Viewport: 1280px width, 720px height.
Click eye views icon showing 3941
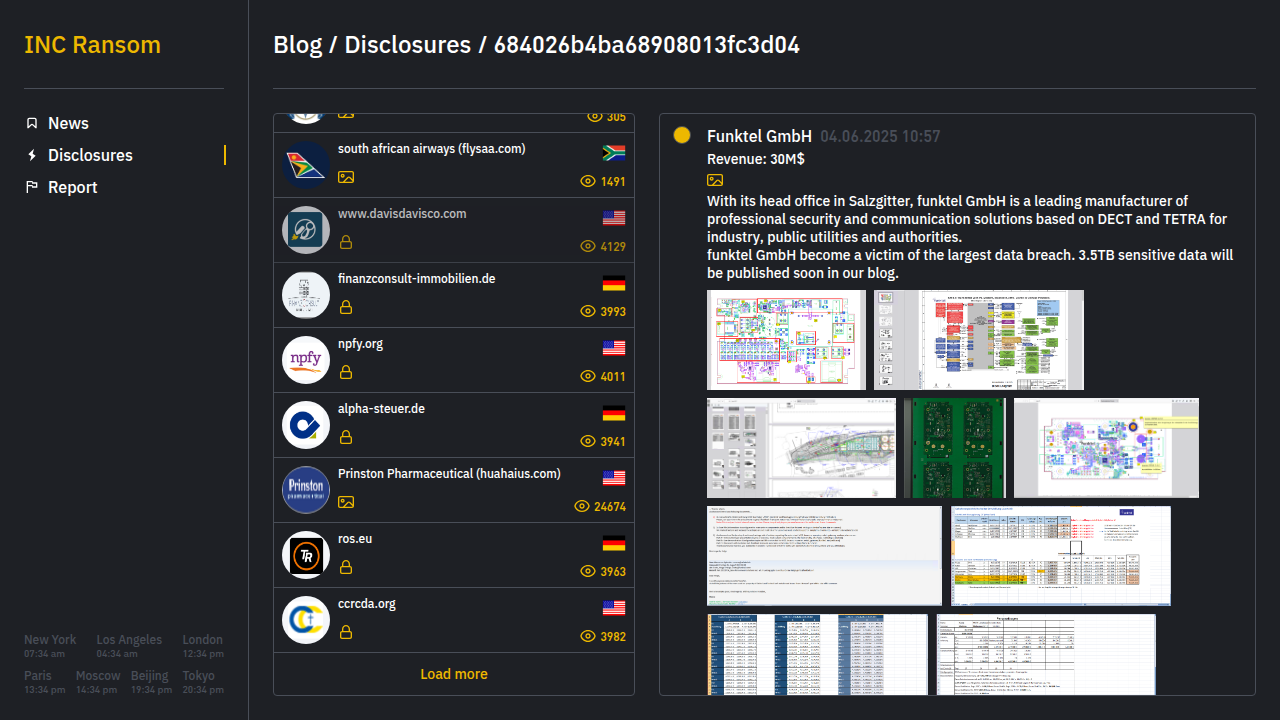588,442
